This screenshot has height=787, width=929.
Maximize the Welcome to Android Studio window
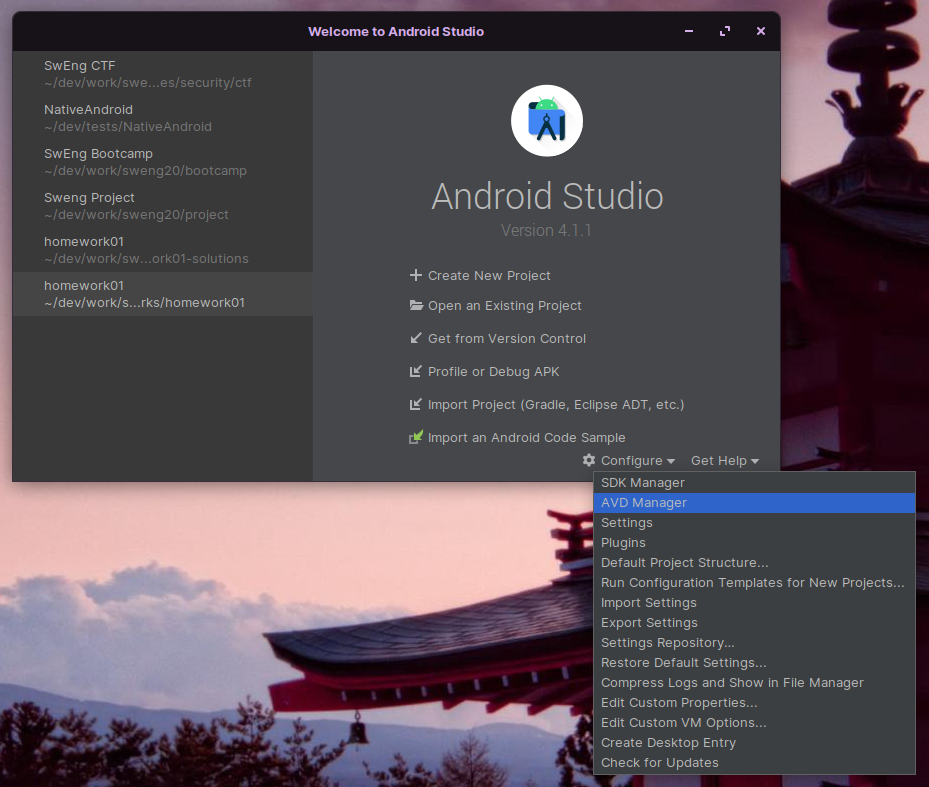pos(725,31)
